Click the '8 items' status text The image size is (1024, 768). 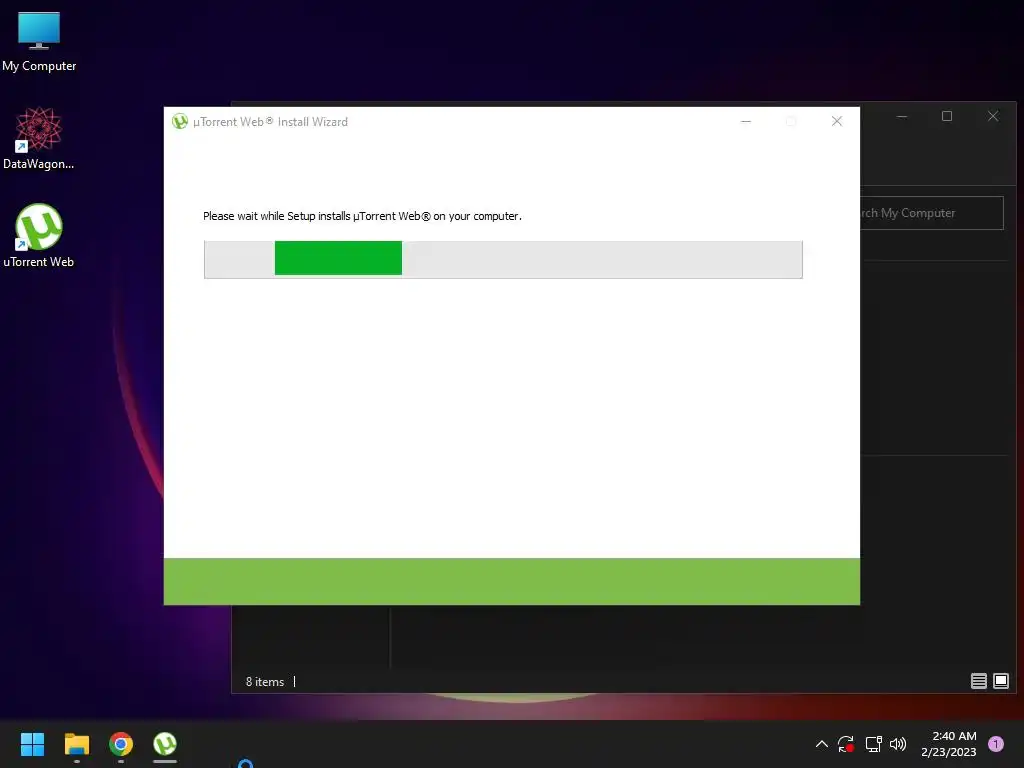(x=264, y=682)
